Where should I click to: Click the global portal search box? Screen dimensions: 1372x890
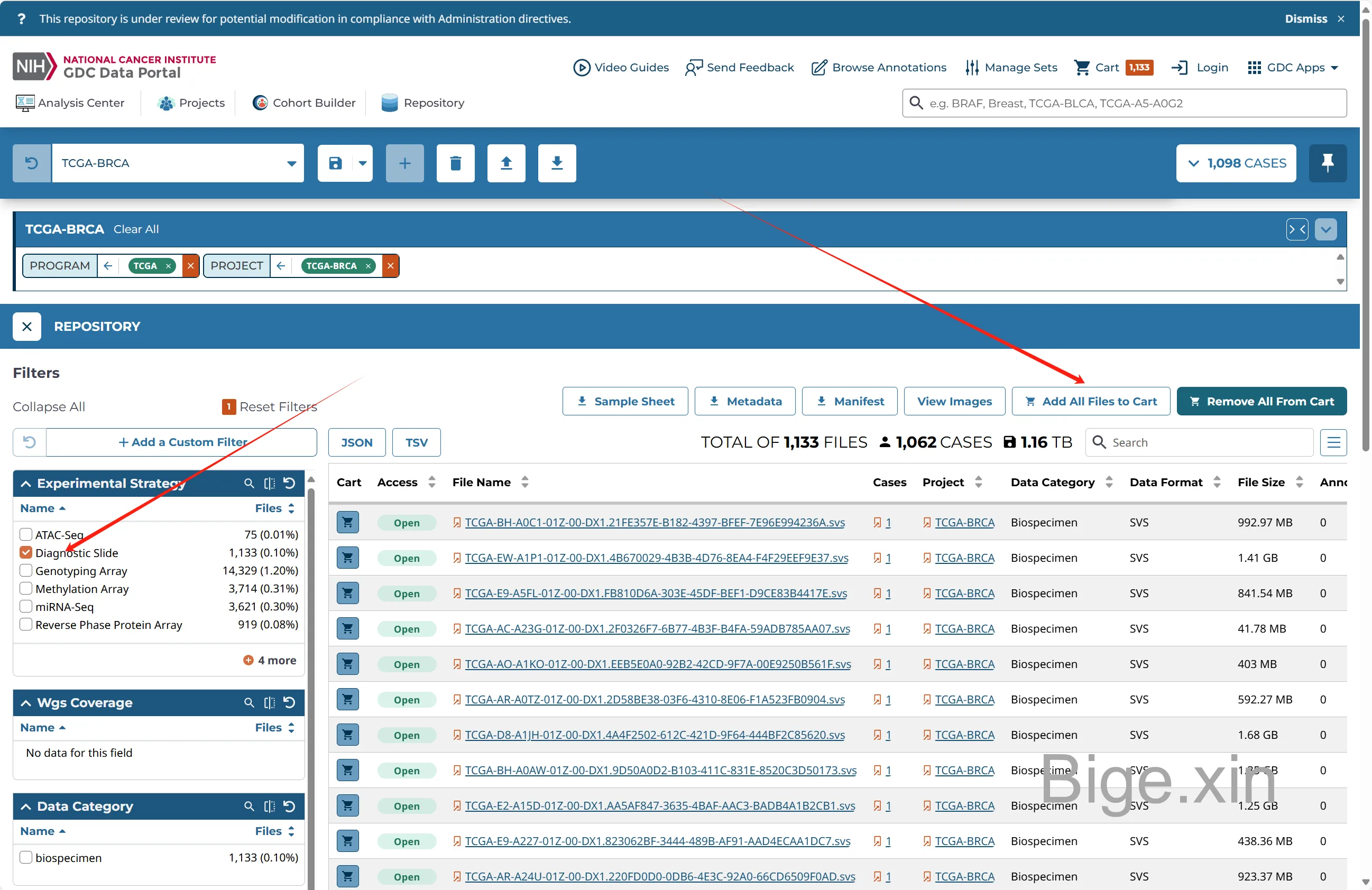point(1124,103)
